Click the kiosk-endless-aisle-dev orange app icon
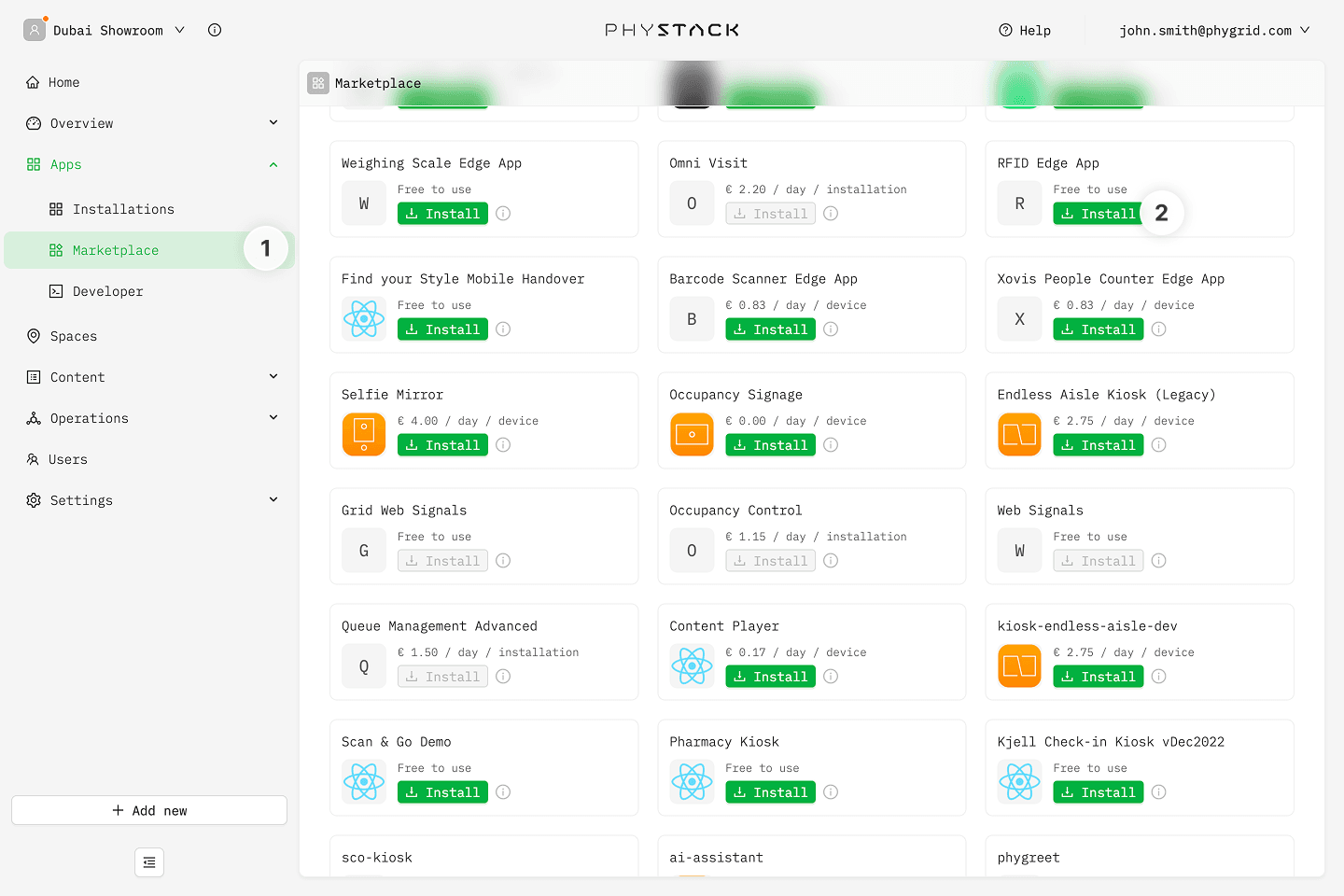 pos(1019,666)
